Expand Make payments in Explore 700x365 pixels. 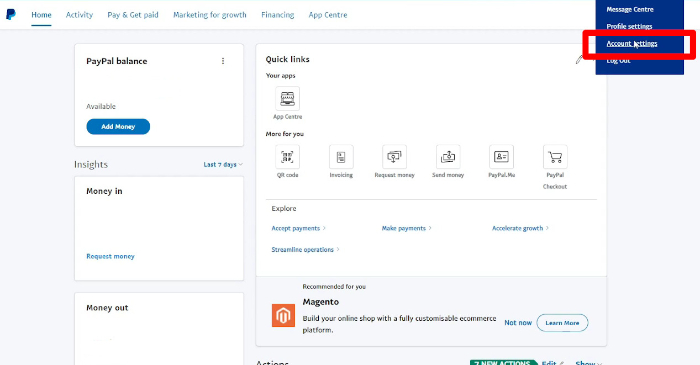(x=406, y=228)
